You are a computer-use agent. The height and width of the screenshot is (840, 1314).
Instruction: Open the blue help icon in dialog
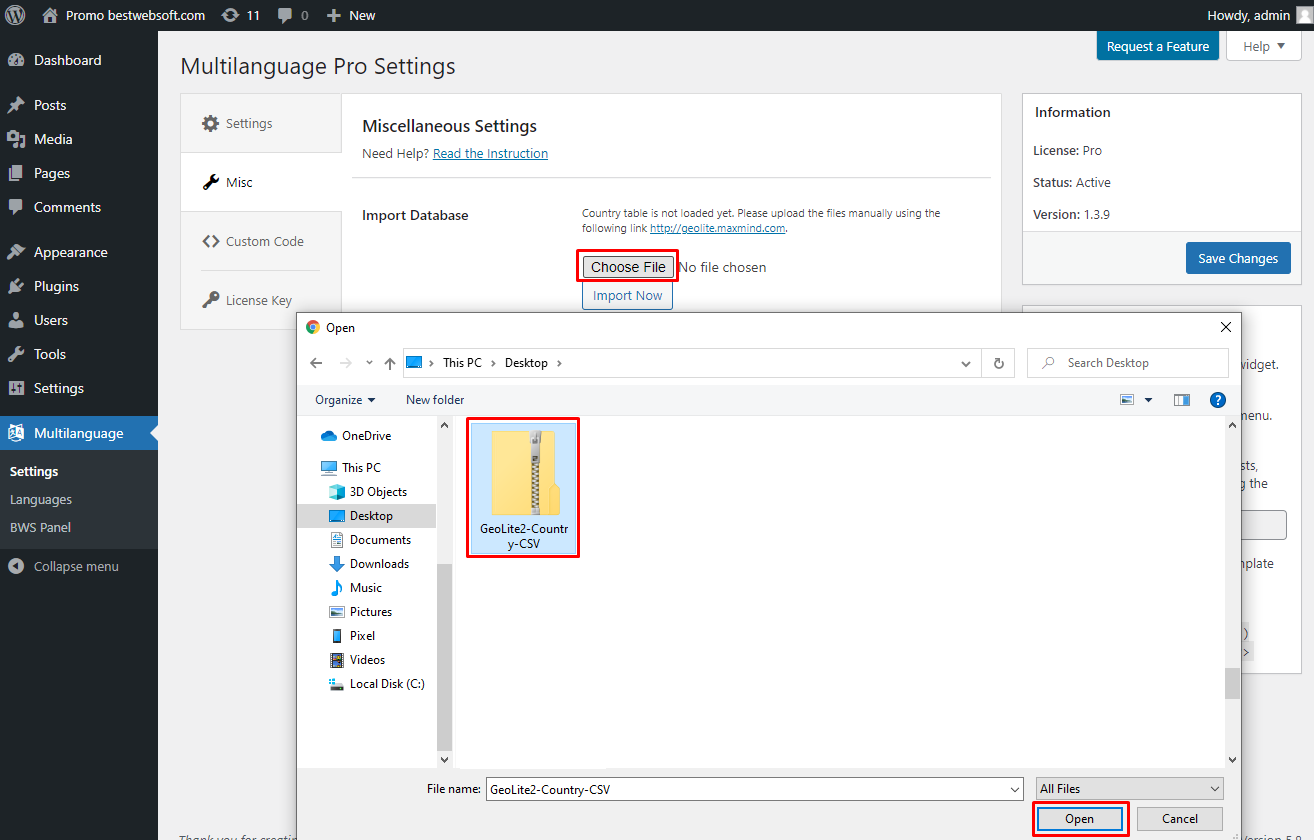[1218, 400]
